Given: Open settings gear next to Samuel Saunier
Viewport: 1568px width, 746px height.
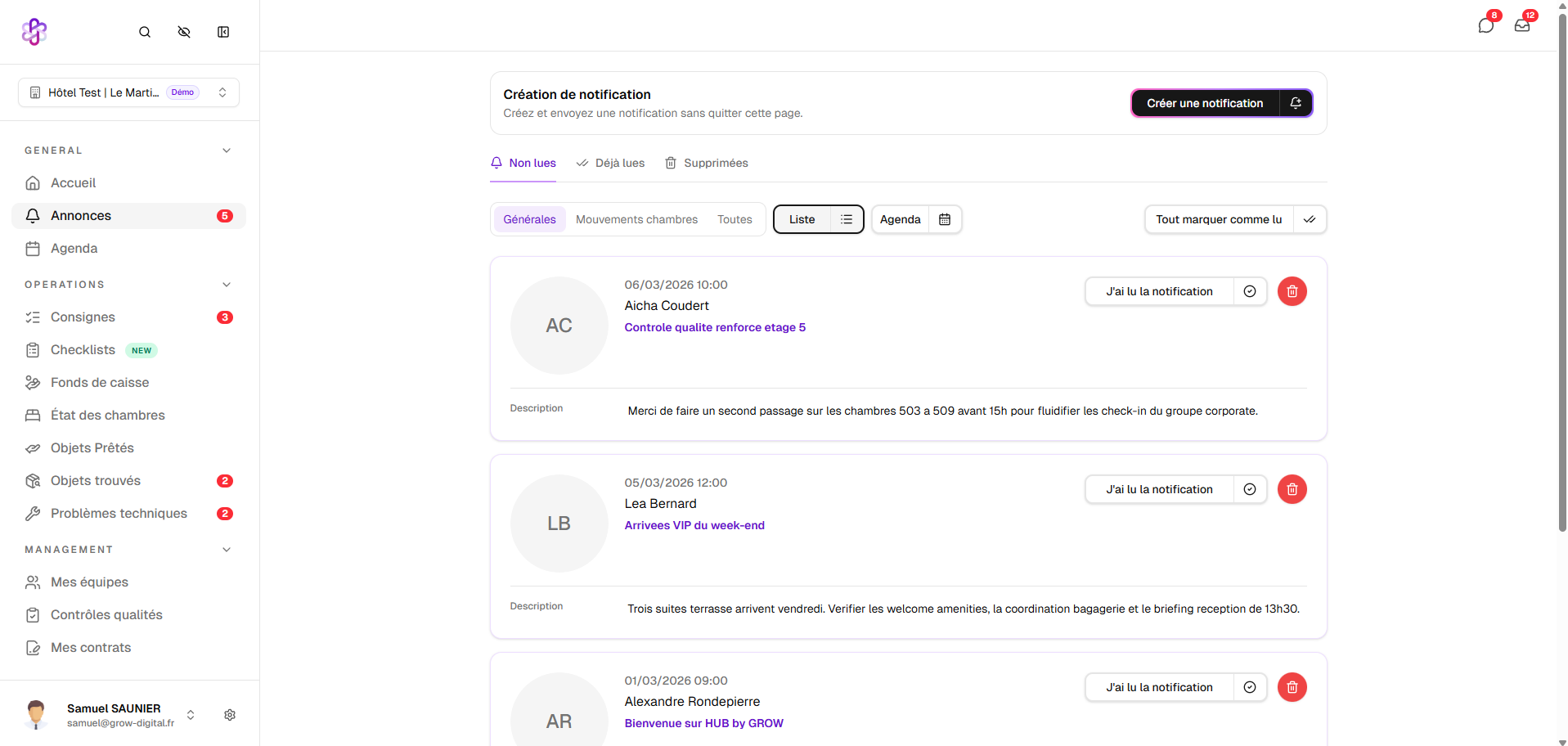Looking at the screenshot, I should click(x=230, y=715).
